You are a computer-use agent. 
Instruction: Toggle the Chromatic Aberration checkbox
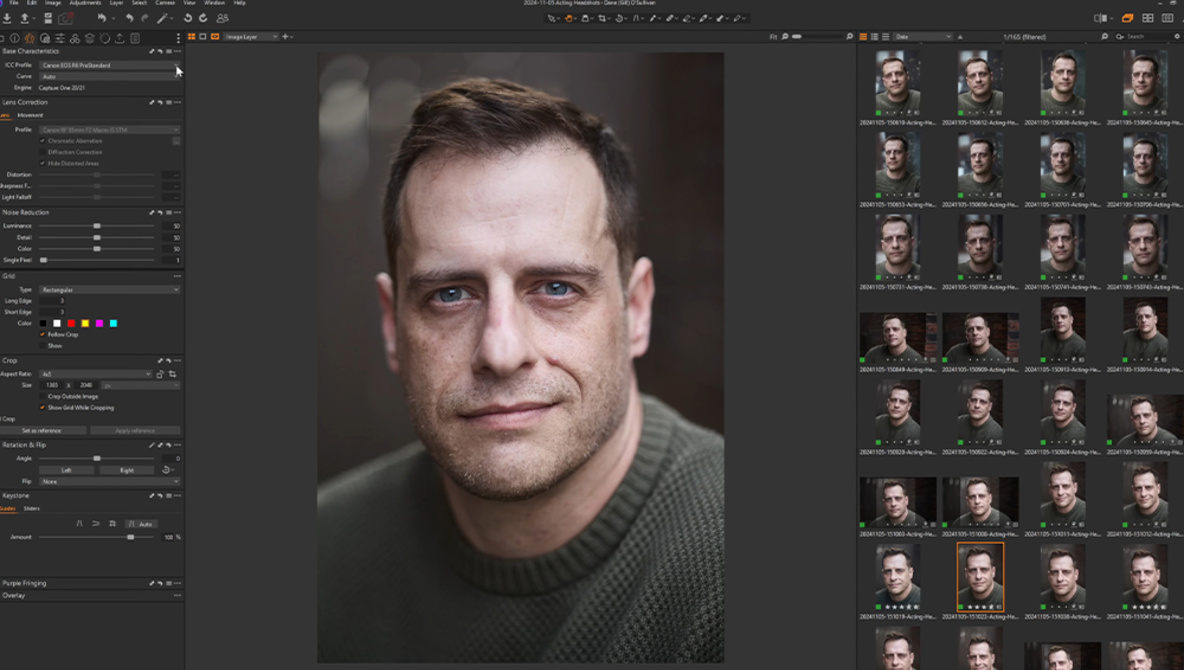point(43,141)
